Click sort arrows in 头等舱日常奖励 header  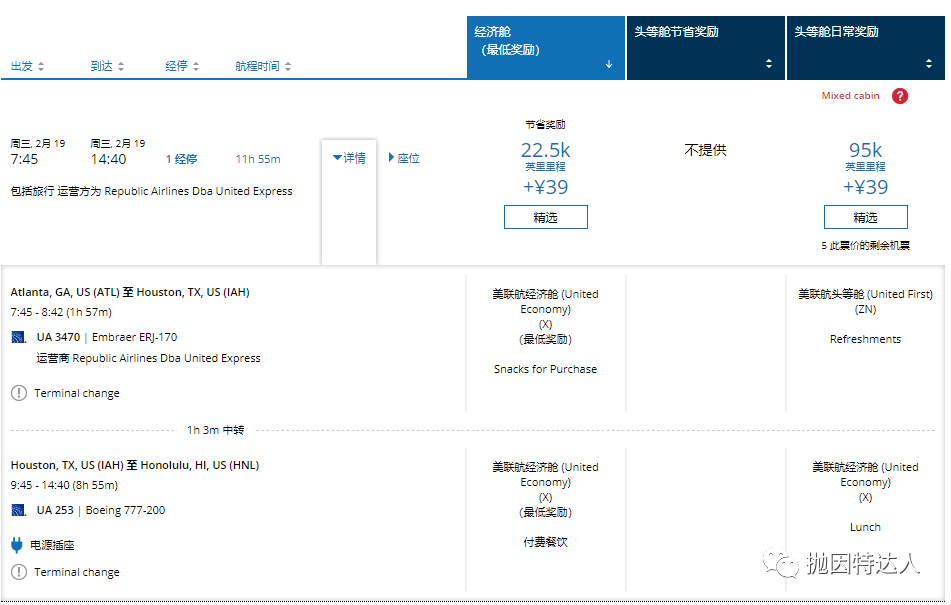click(929, 64)
